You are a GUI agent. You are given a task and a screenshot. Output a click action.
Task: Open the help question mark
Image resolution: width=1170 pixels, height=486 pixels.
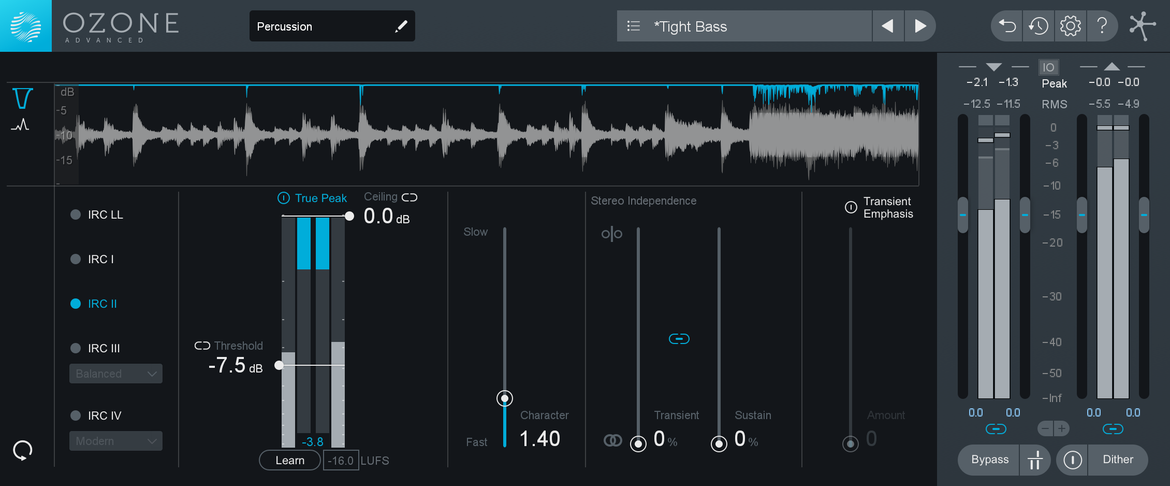pos(1101,26)
